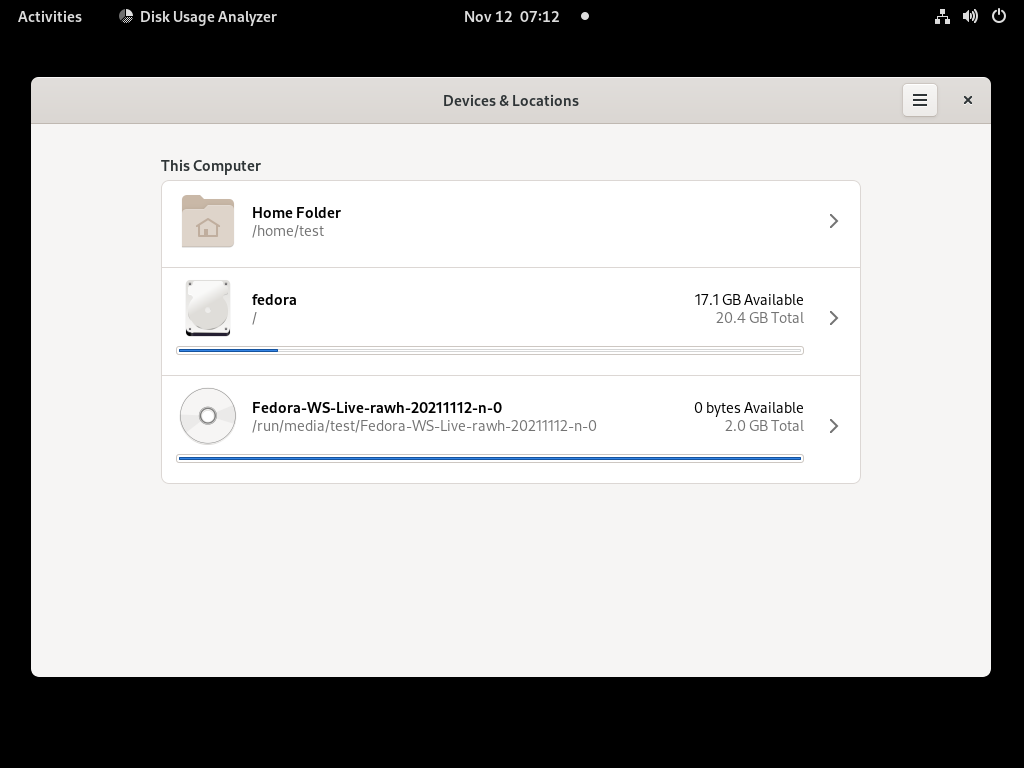Open the volume speaker icon
Viewport: 1024px width, 768px height.
[970, 16]
